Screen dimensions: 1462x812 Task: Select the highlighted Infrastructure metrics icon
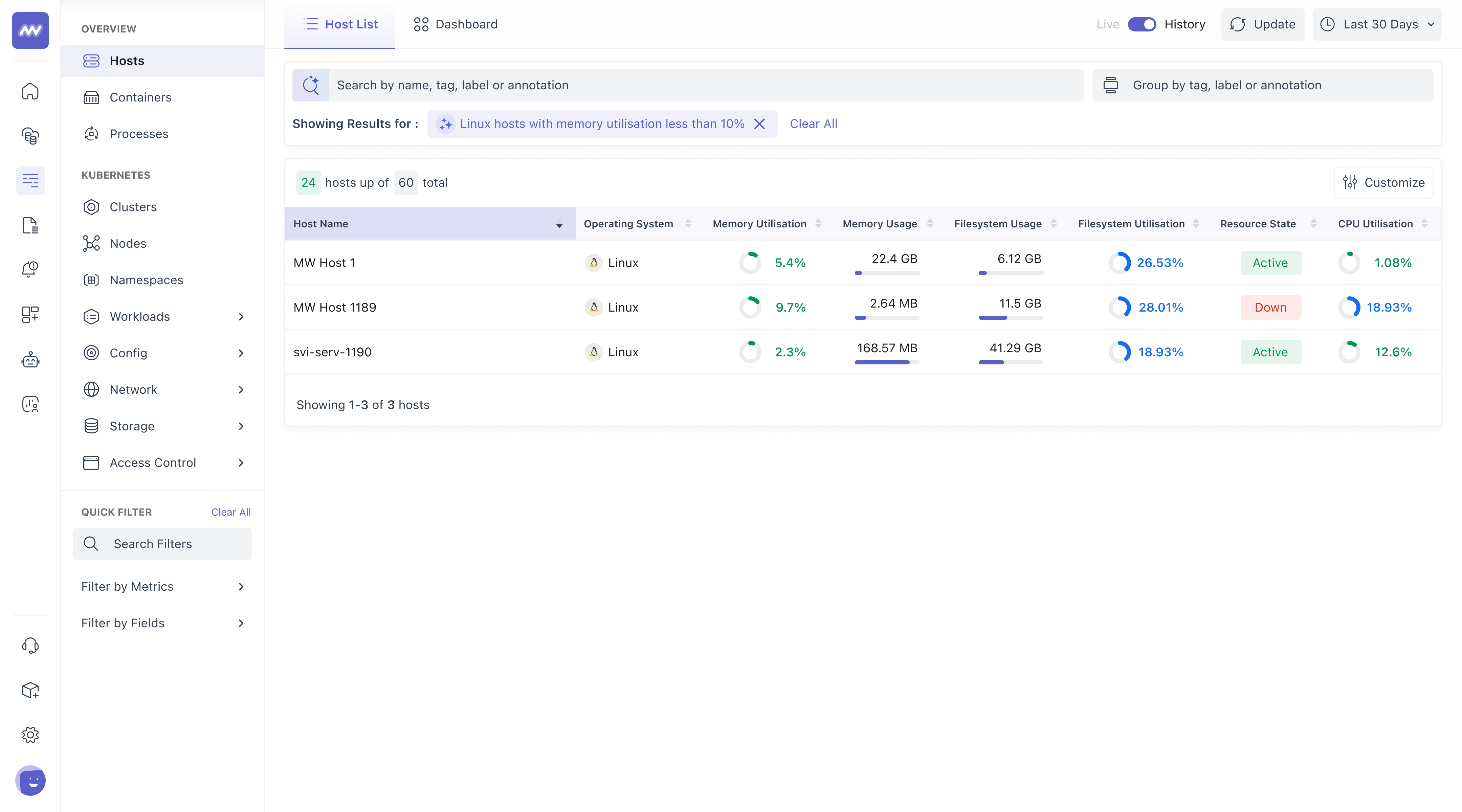(x=30, y=180)
